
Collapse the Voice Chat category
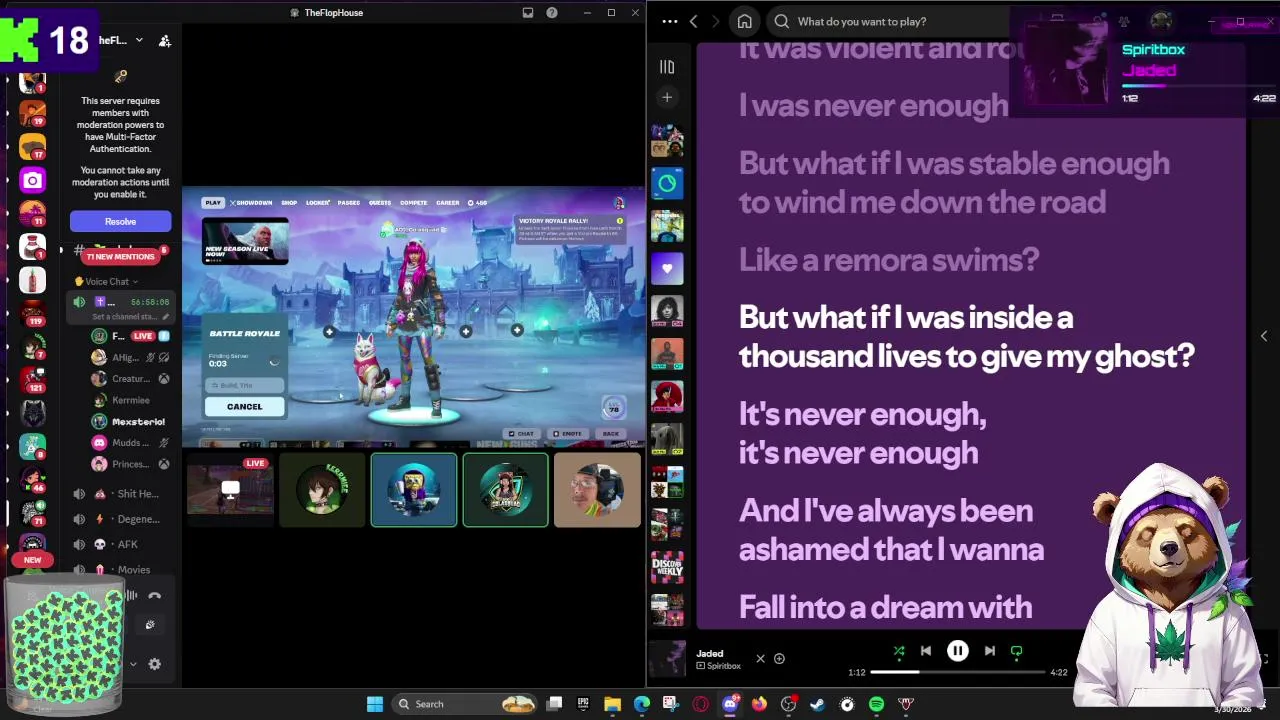pyautogui.click(x=107, y=281)
